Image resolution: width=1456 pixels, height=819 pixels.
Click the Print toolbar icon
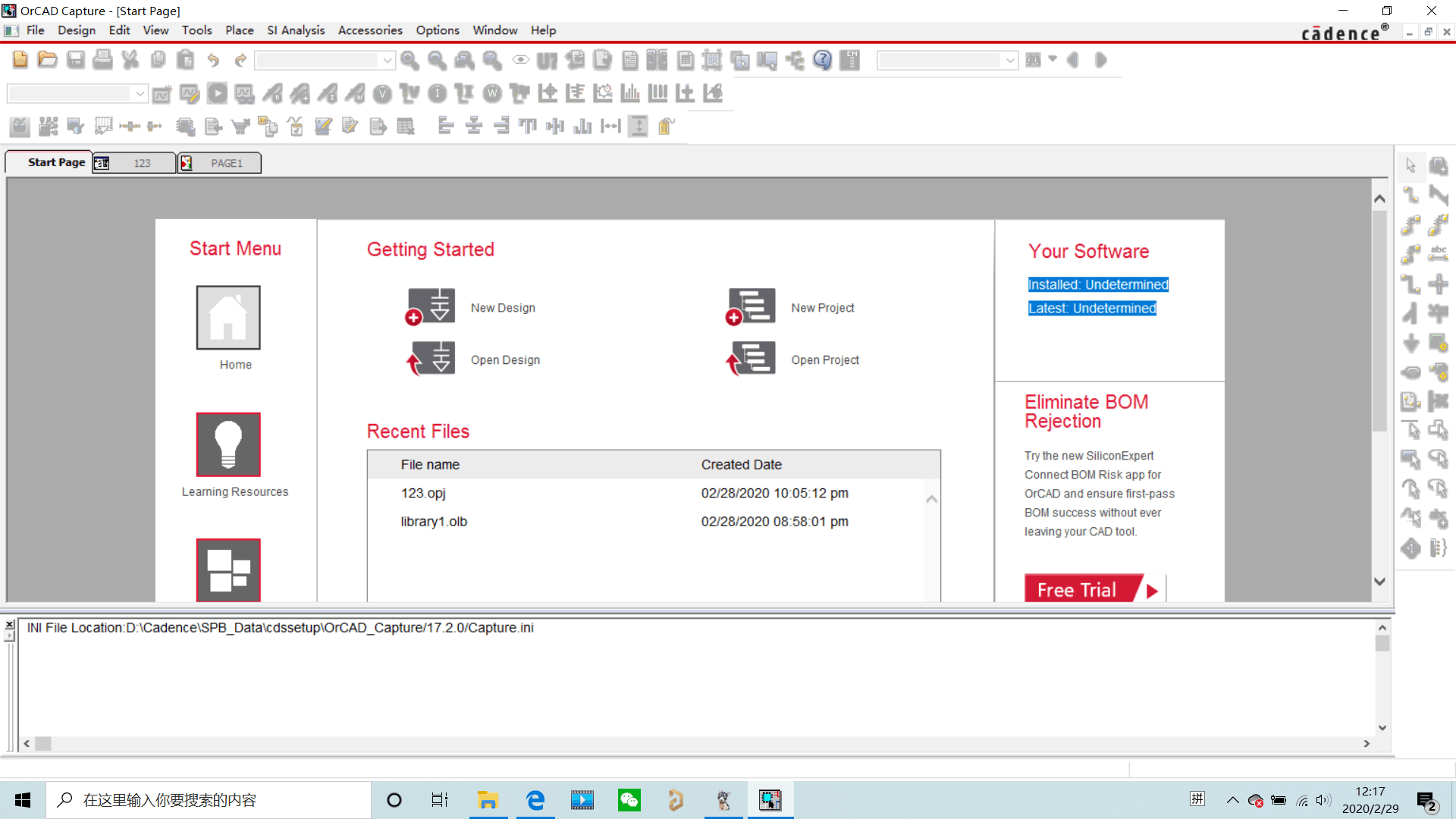(102, 60)
